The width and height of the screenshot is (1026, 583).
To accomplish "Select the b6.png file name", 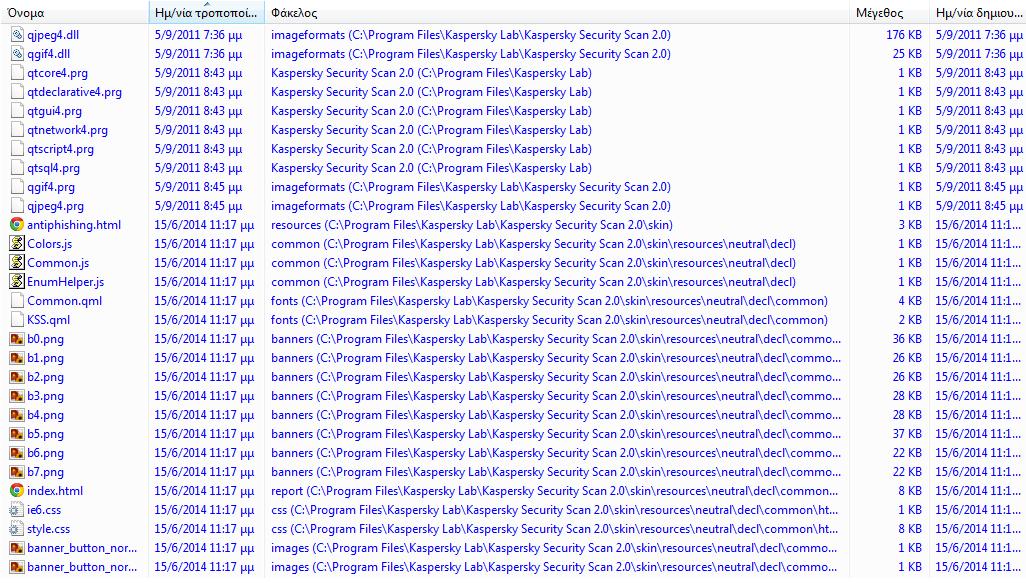I will [x=45, y=453].
